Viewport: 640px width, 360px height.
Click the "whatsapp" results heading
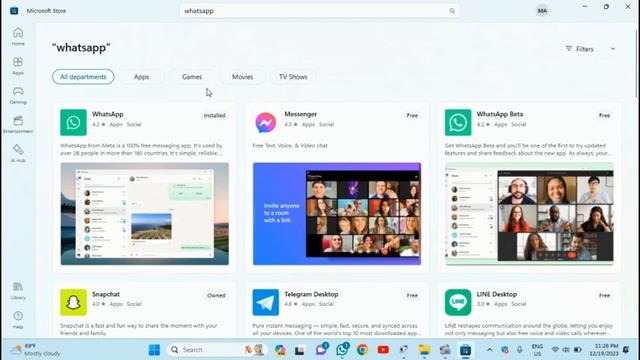click(x=81, y=47)
